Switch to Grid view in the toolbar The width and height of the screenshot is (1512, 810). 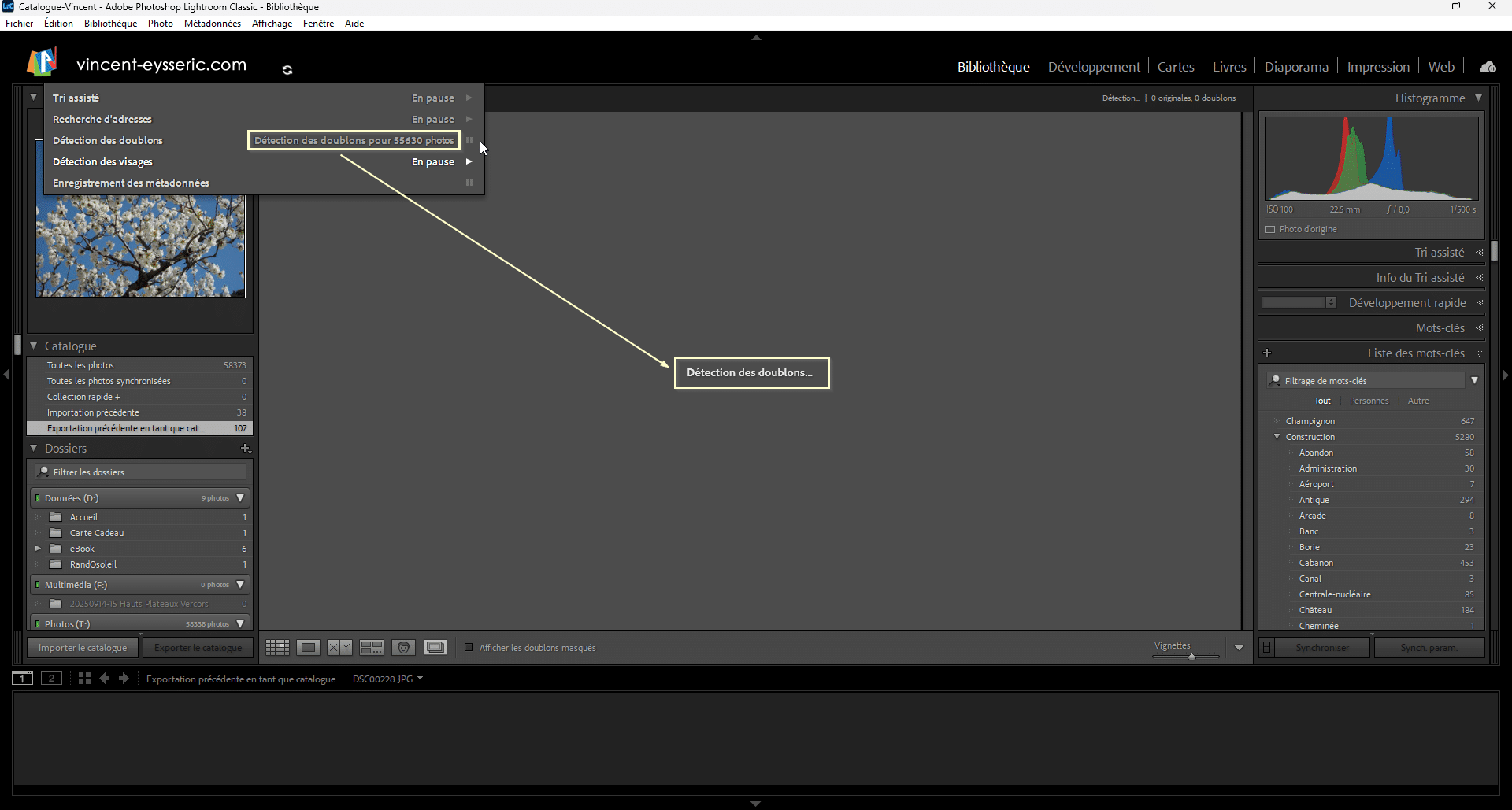pos(277,647)
